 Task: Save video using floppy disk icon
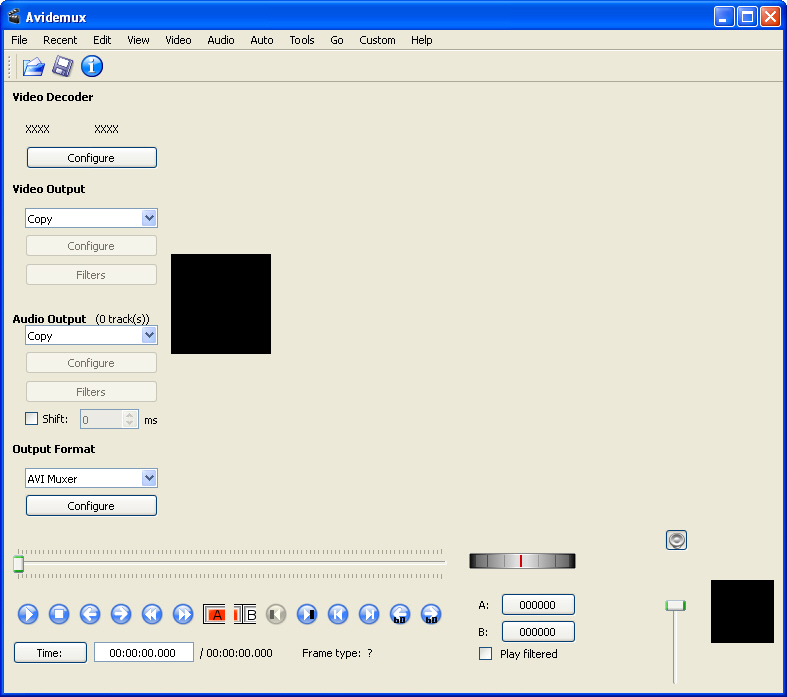tap(62, 66)
